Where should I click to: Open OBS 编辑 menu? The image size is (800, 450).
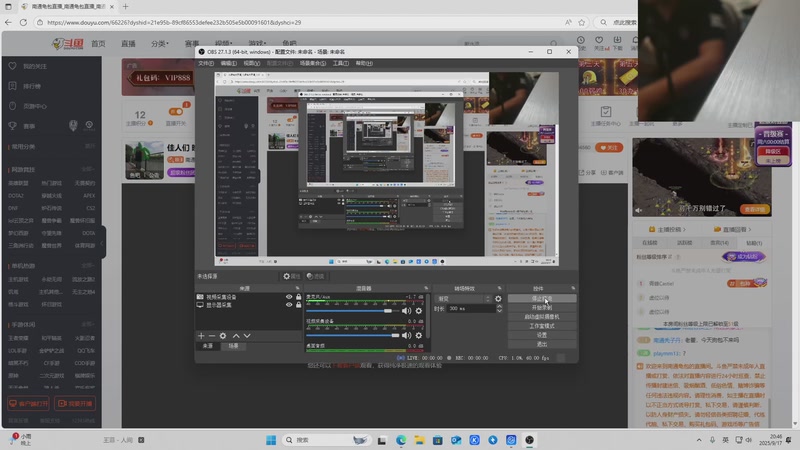(x=229, y=63)
